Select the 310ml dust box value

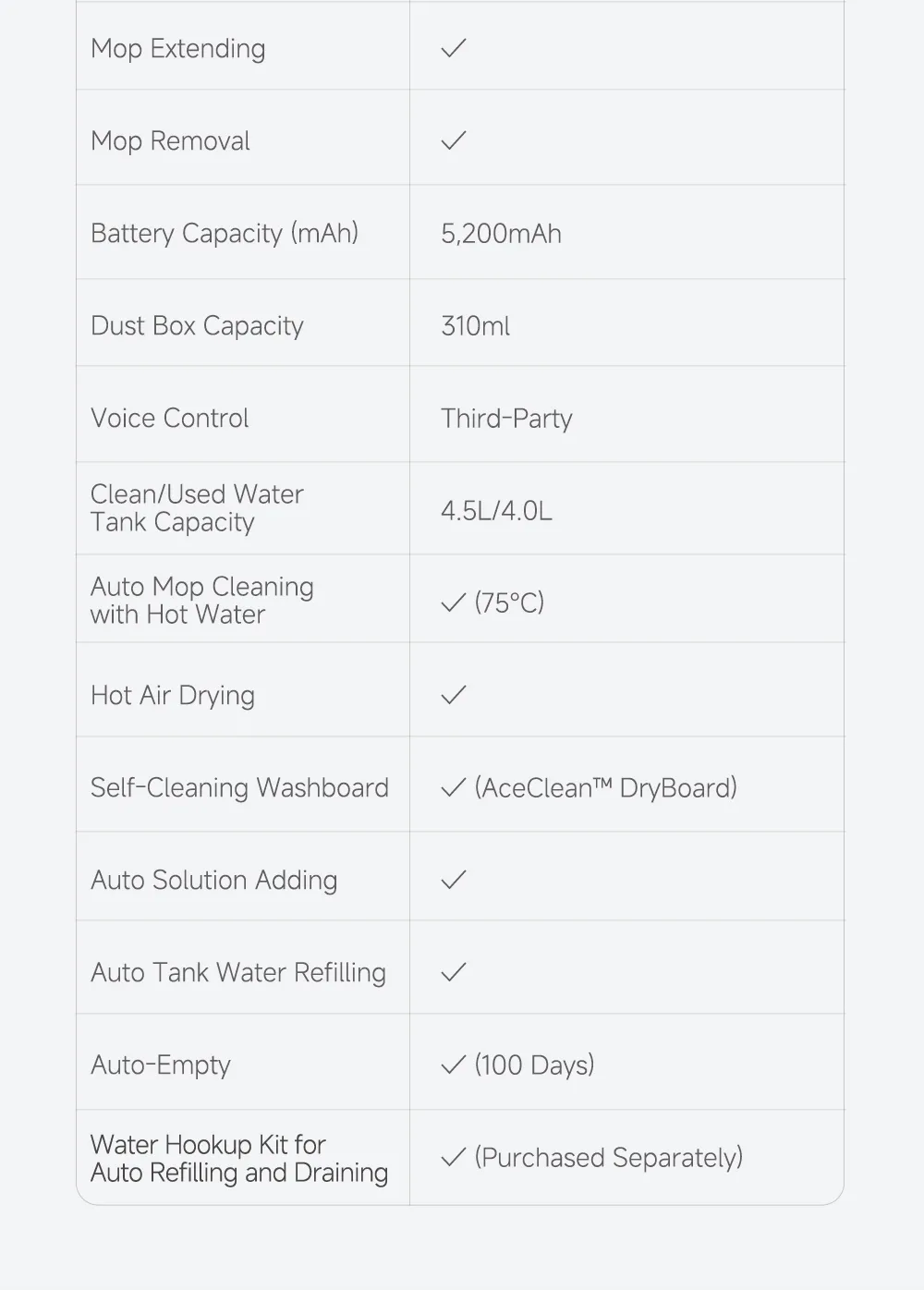[x=475, y=326]
